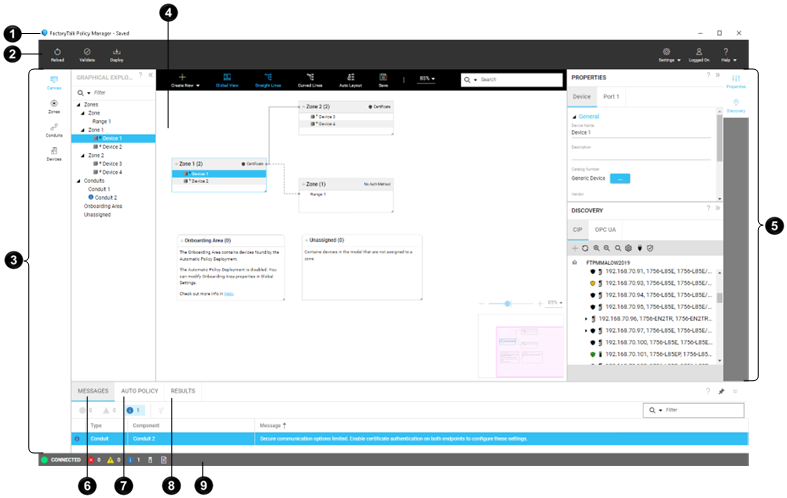Open the canvas zoom percentage dropdown
The image size is (787, 498).
[427, 79]
